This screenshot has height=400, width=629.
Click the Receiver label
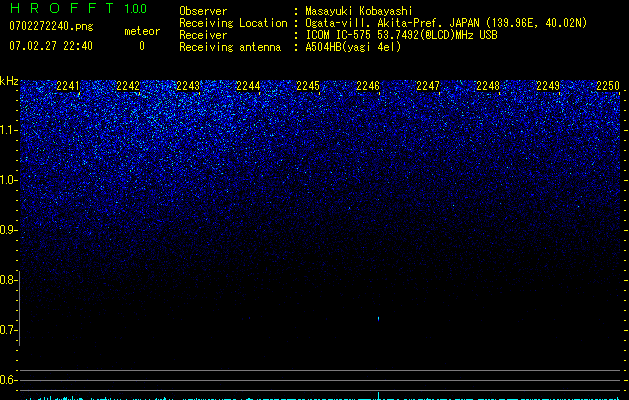coord(203,35)
